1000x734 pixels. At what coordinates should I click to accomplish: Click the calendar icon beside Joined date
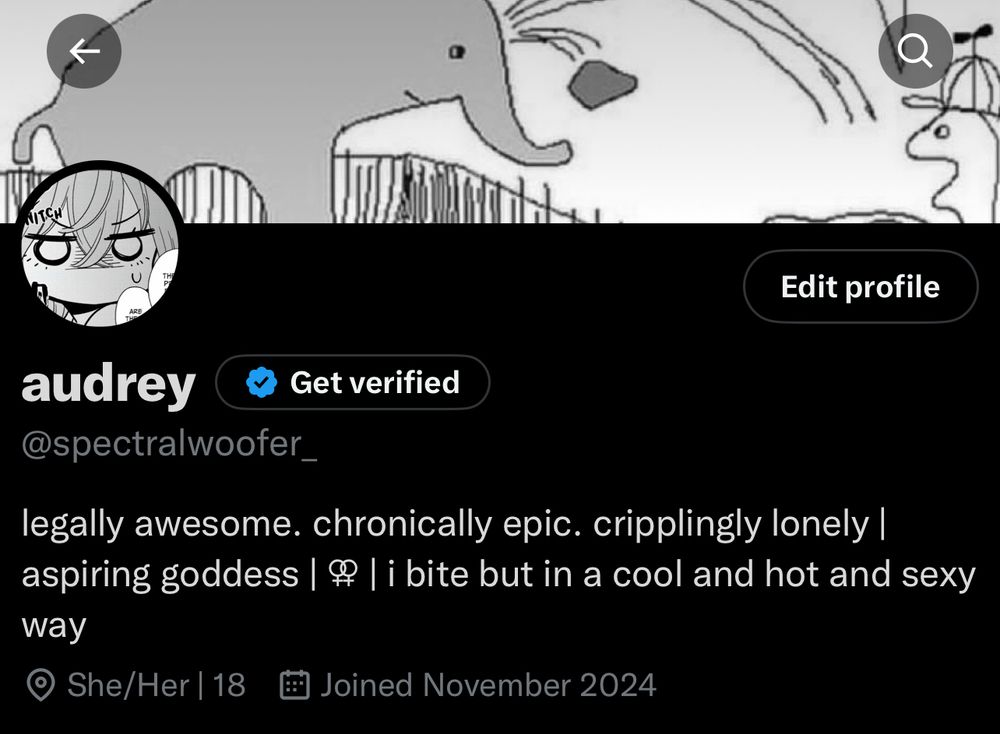click(295, 685)
